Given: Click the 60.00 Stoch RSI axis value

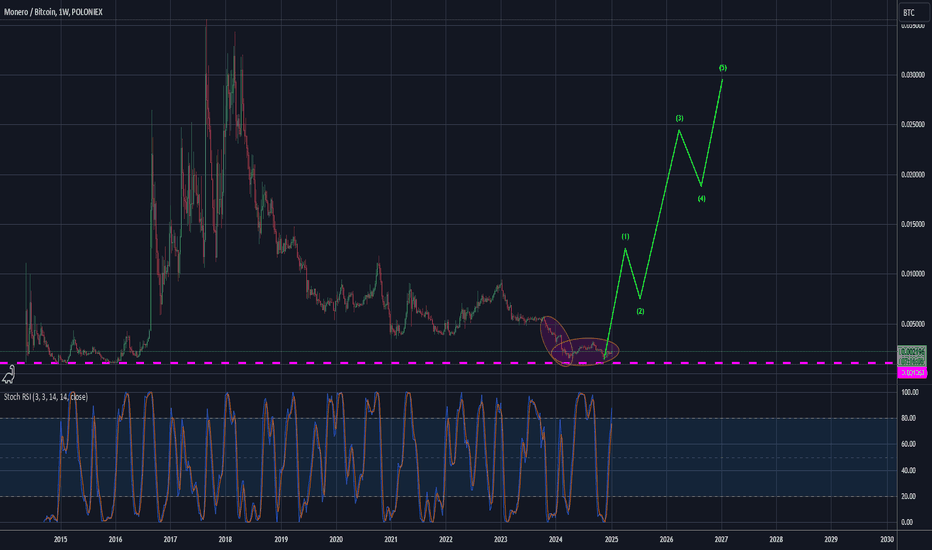Looking at the screenshot, I should pos(908,444).
